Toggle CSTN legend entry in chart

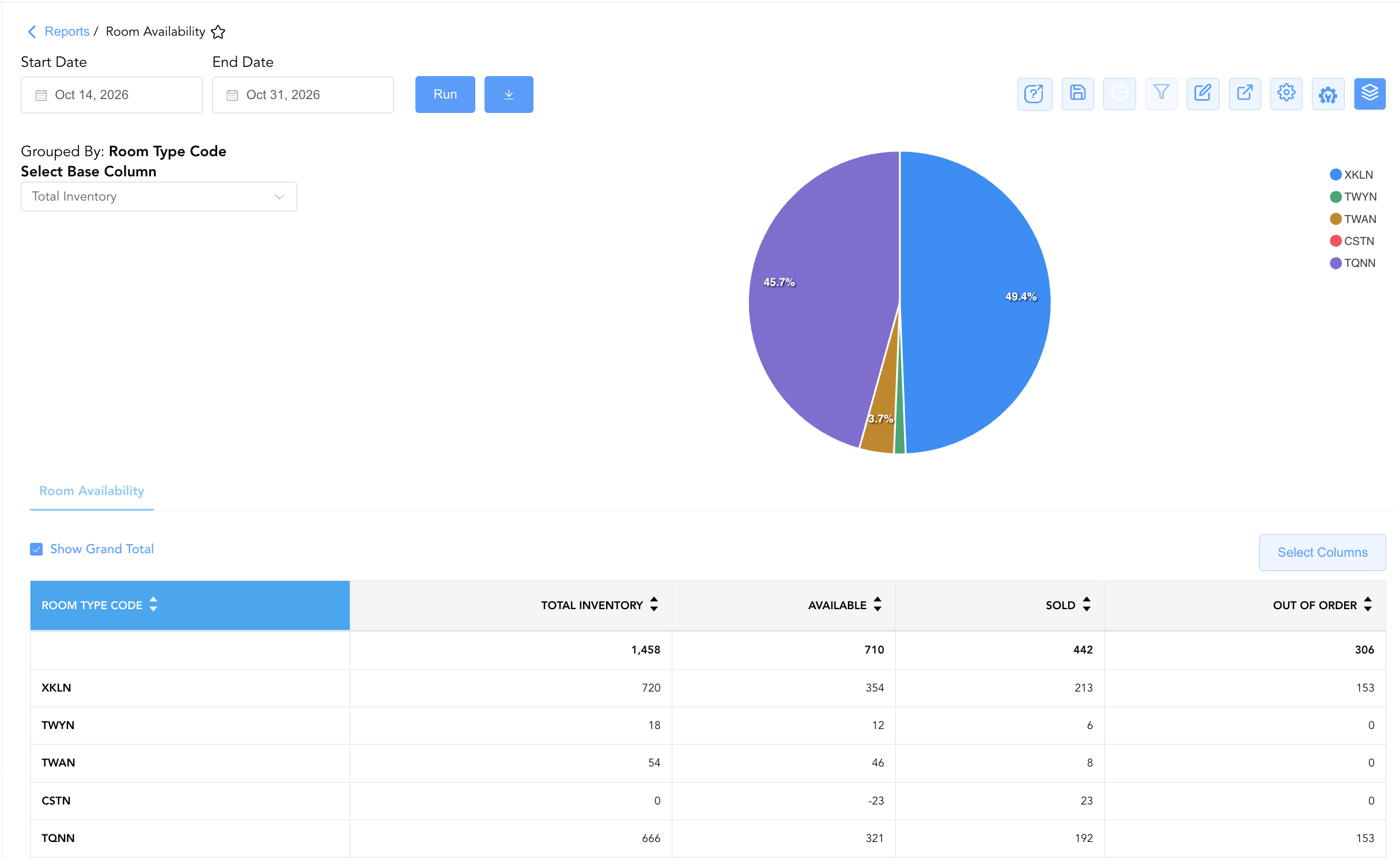1352,241
